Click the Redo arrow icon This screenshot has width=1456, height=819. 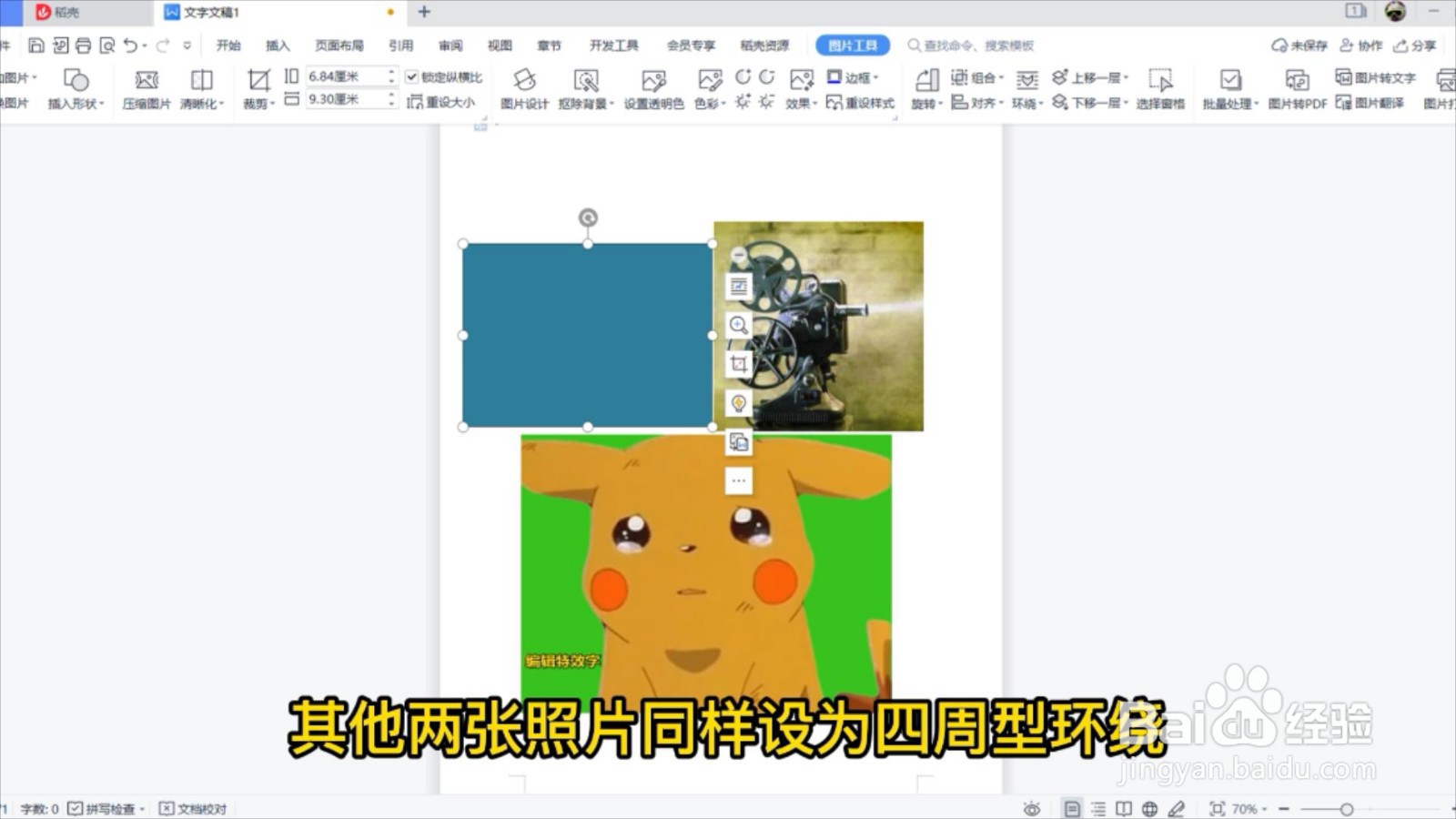(163, 45)
